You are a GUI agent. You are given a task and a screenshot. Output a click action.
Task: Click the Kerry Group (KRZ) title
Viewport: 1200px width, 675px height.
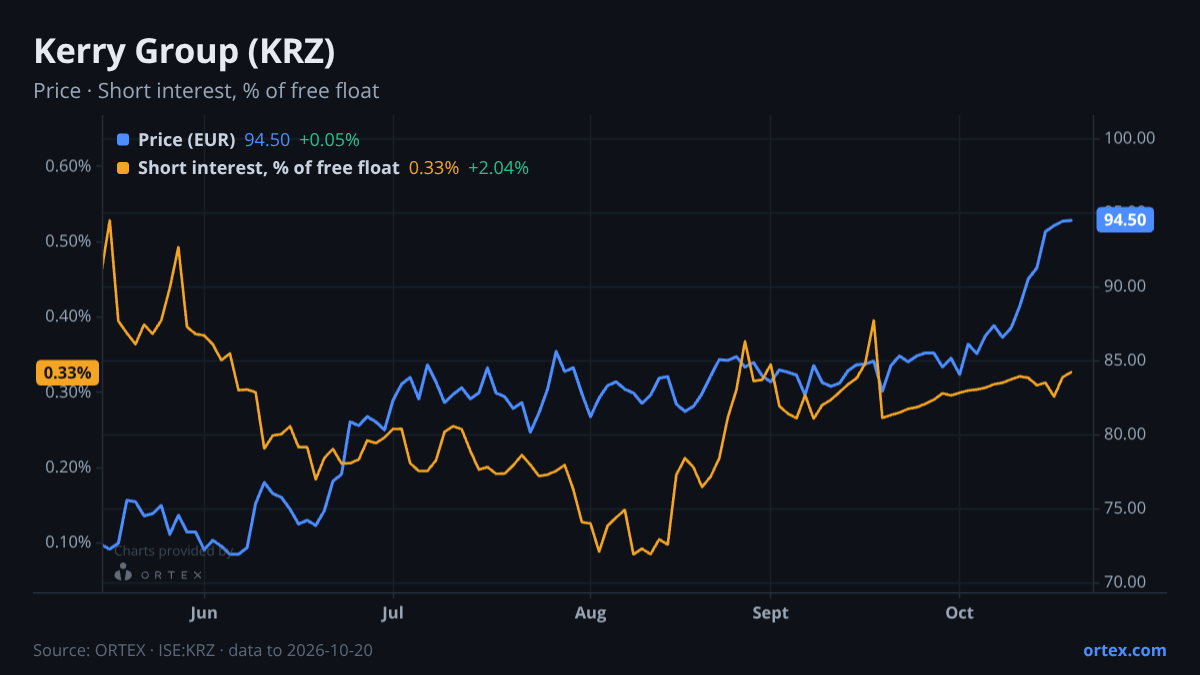pyautogui.click(x=184, y=51)
